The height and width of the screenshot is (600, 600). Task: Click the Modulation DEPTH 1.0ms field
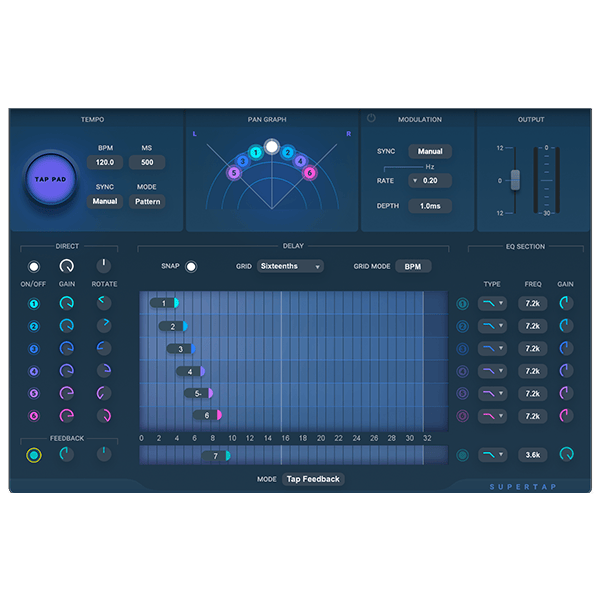pyautogui.click(x=430, y=206)
